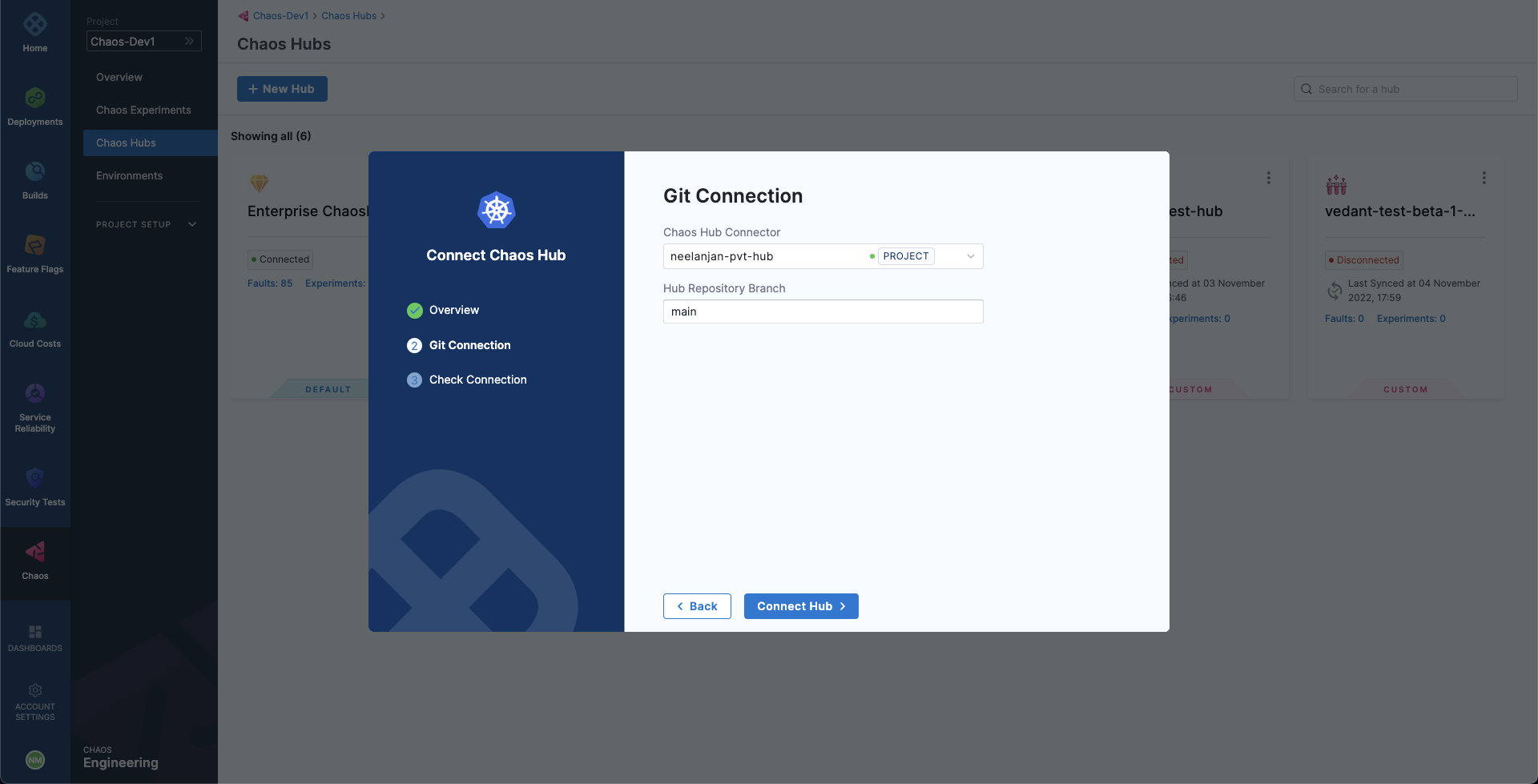The image size is (1538, 784).
Task: Click the Connect Hub button
Action: pyautogui.click(x=800, y=606)
